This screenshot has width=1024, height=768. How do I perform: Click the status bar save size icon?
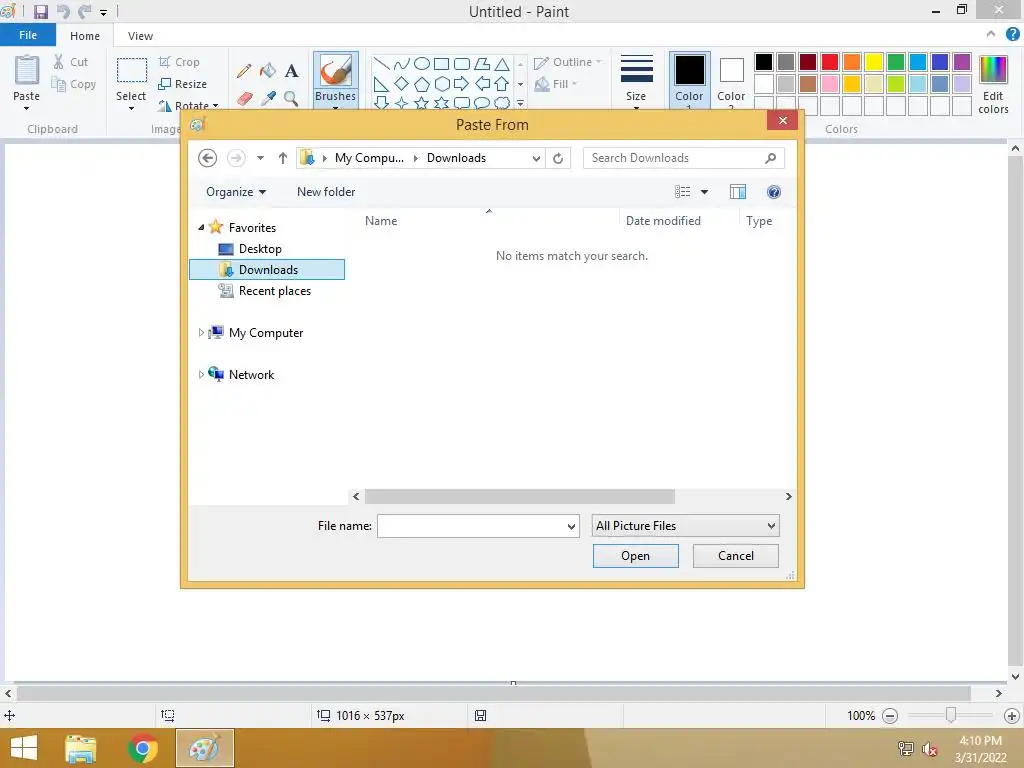coord(481,716)
